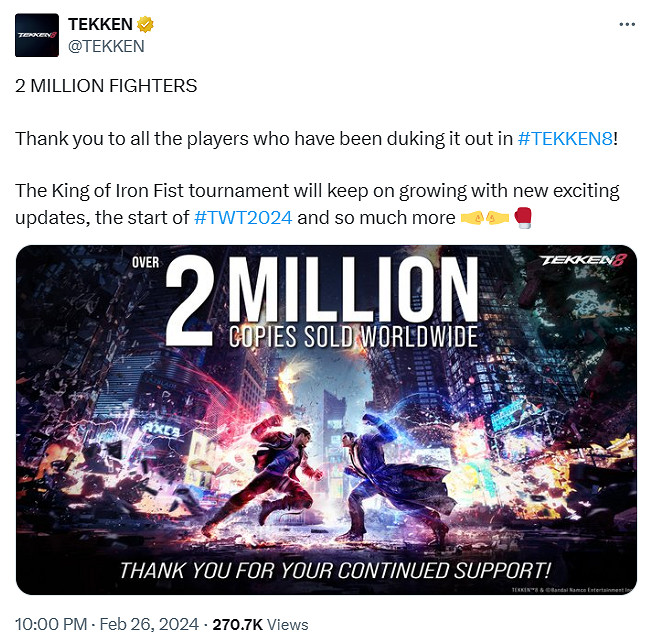Open the three-dot more options menu
The width and height of the screenshot is (646, 639).
627,24
